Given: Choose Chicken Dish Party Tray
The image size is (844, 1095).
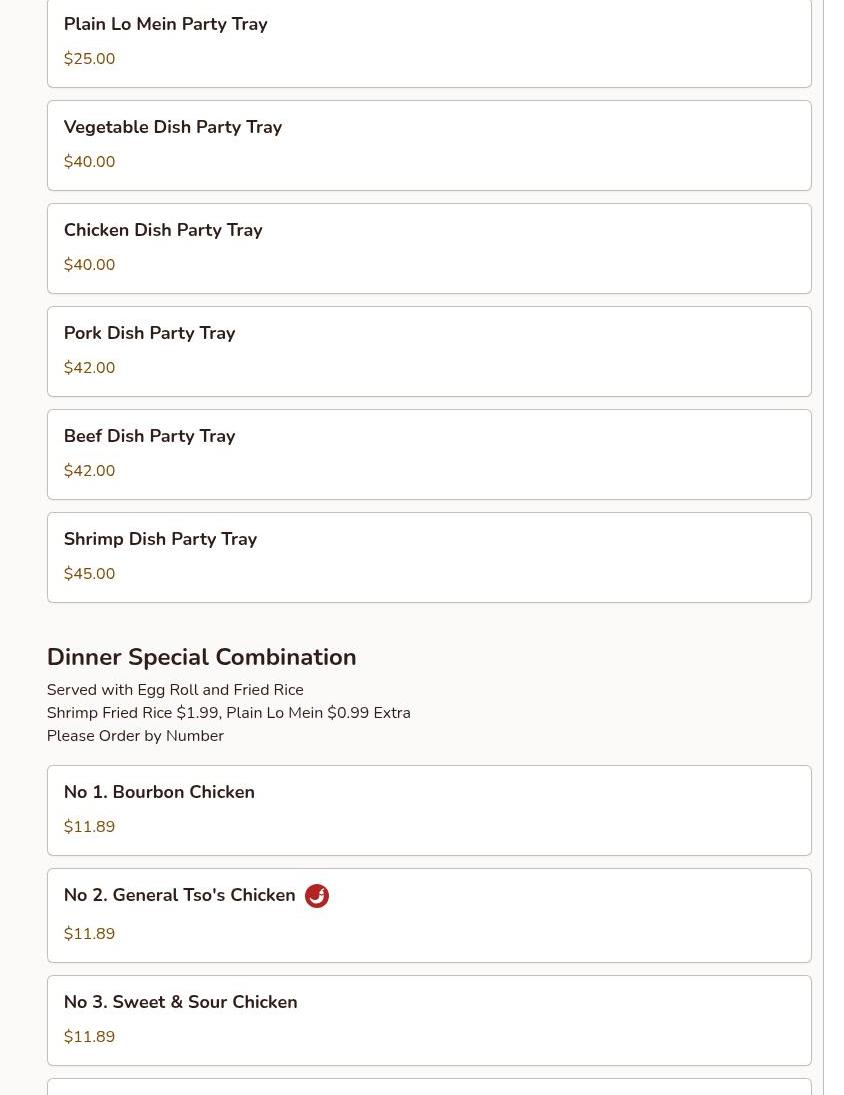Looking at the screenshot, I should pyautogui.click(x=163, y=230).
